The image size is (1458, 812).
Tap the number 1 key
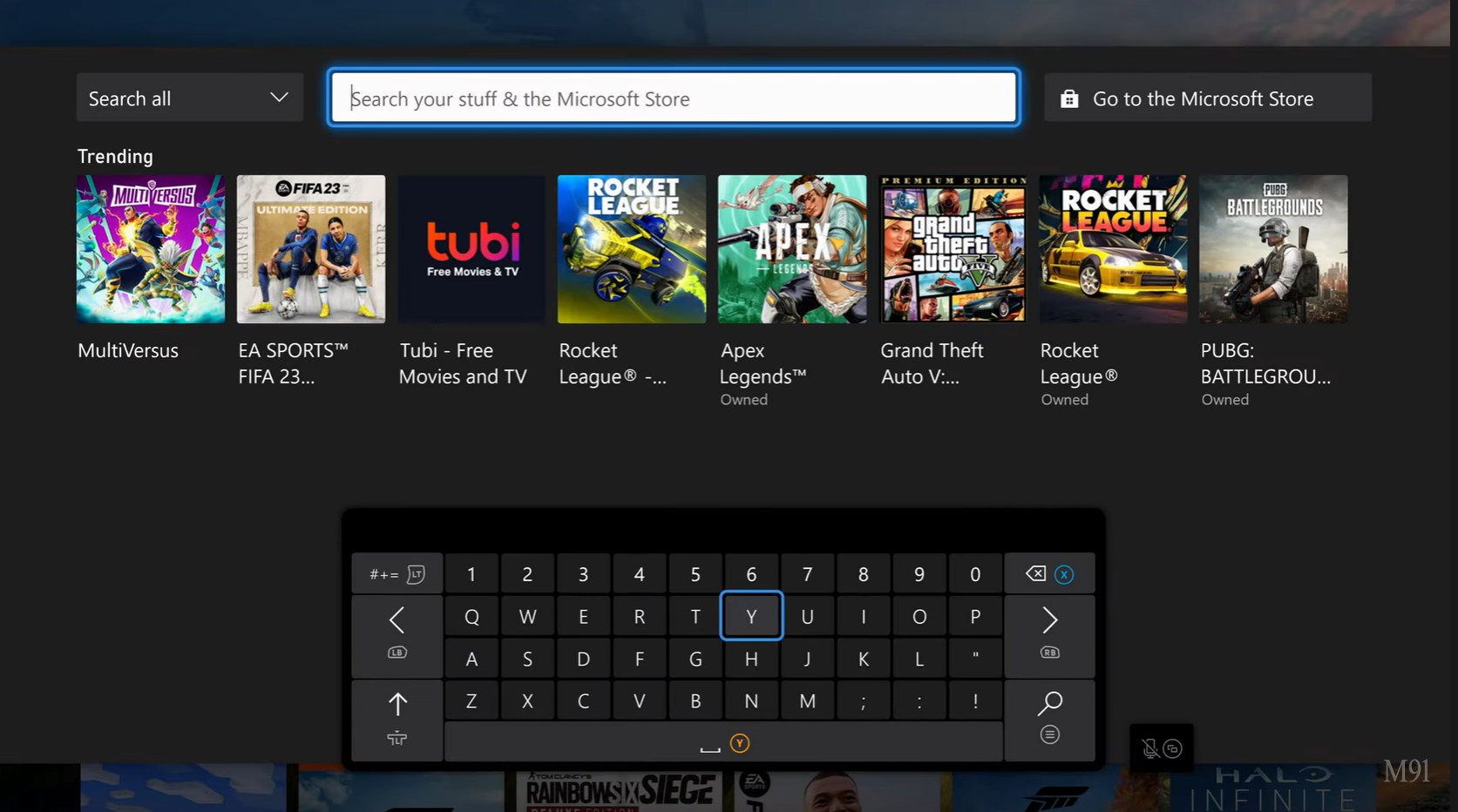pos(471,574)
